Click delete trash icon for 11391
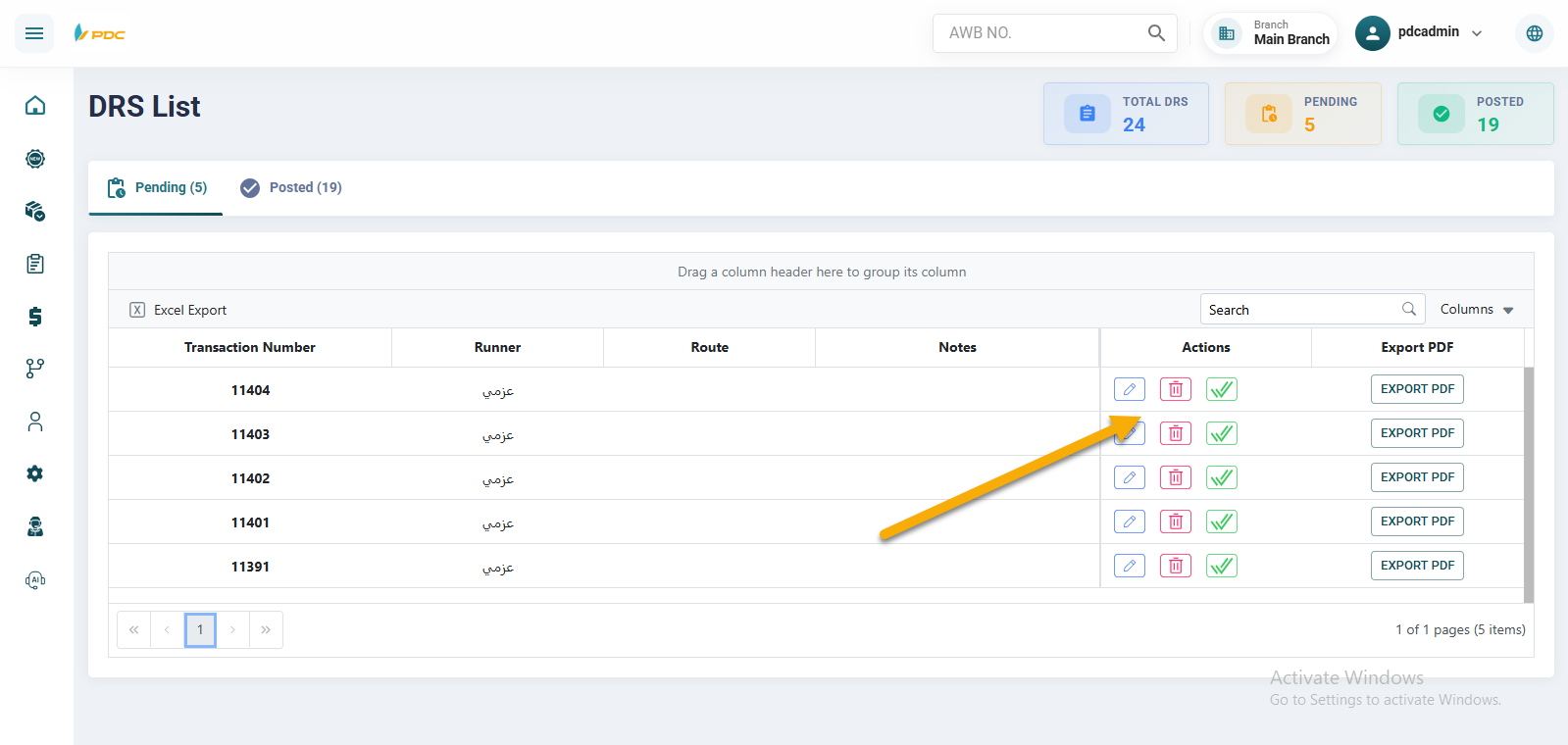This screenshot has height=745, width=1568. pos(1175,566)
